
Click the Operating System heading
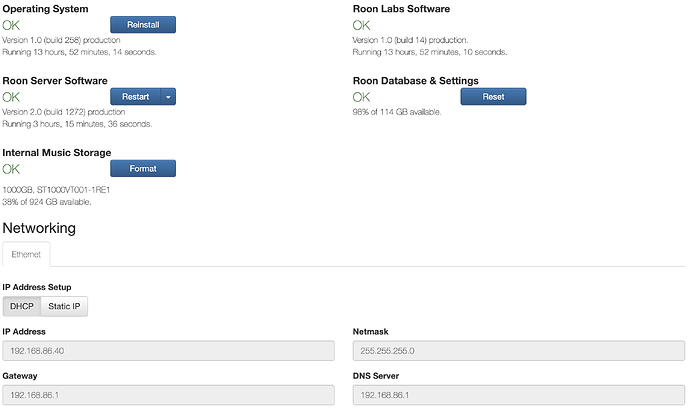click(x=45, y=8)
